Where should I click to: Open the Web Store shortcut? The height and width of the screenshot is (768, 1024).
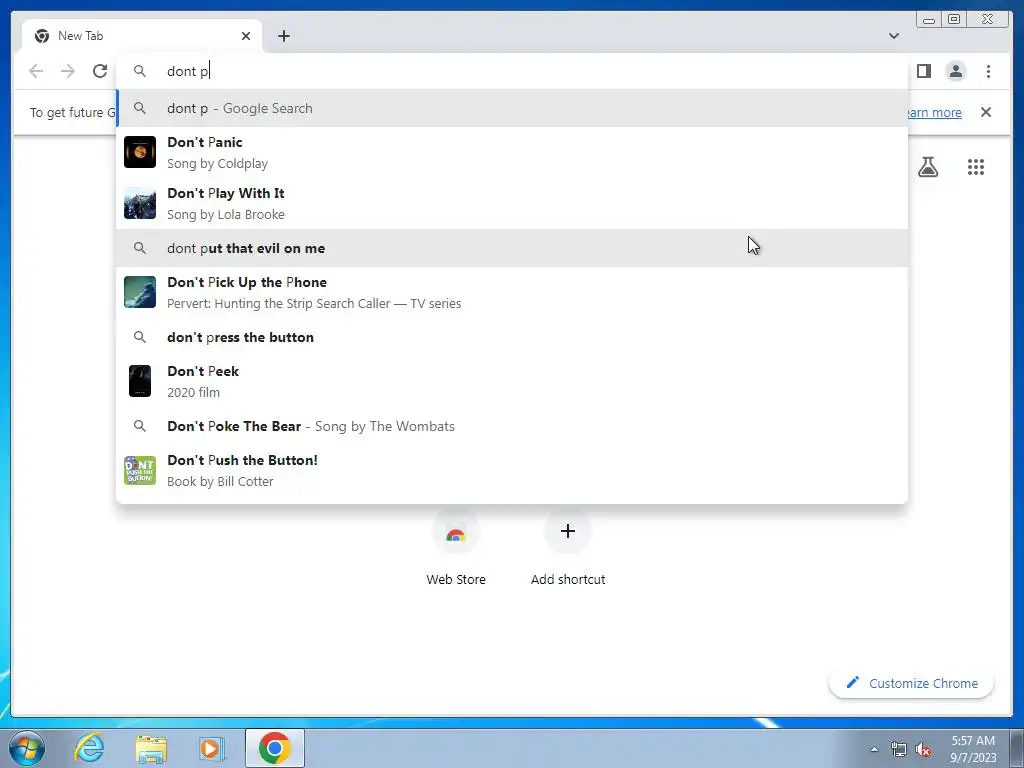(456, 549)
